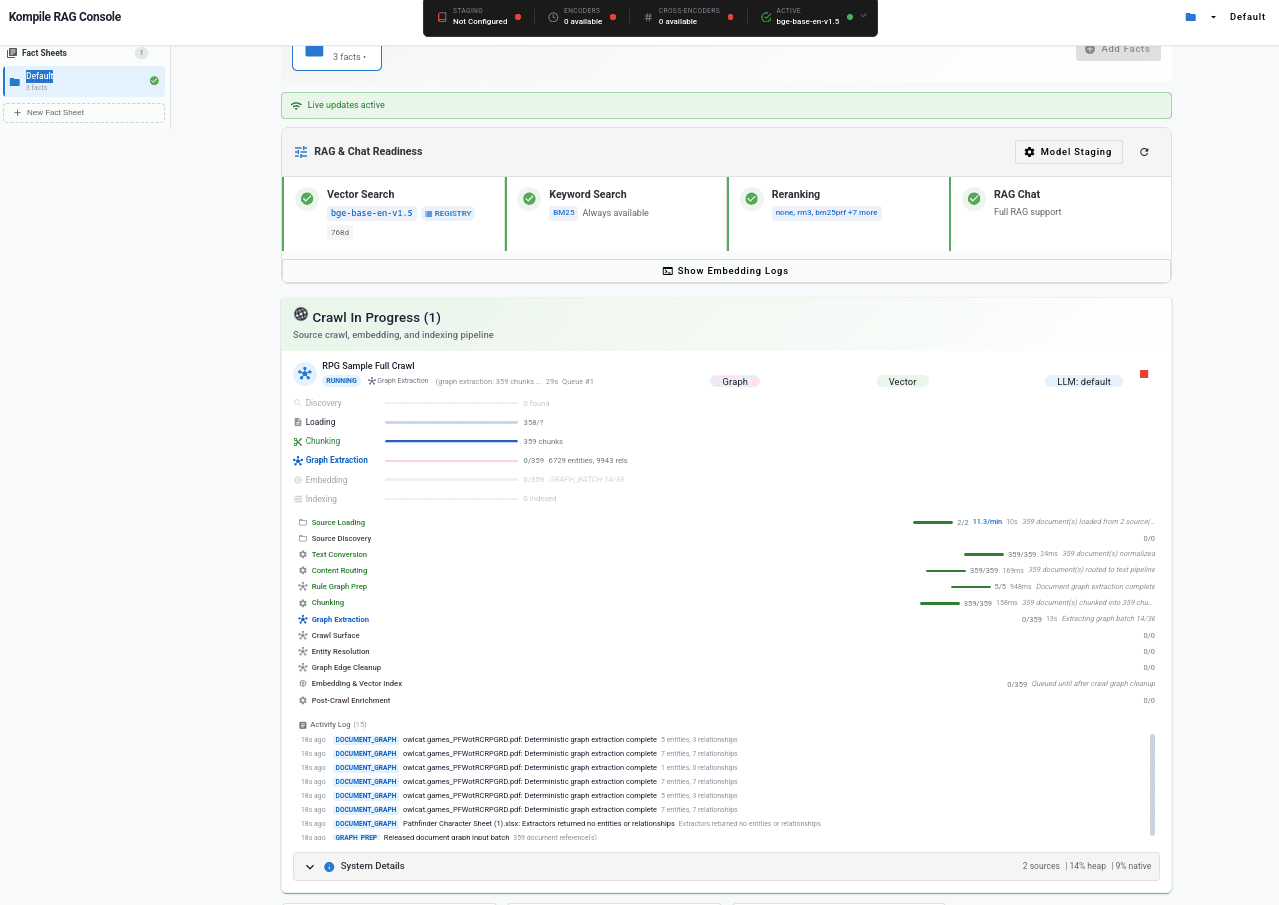Expand System Details chevron
This screenshot has height=905, width=1279.
click(x=310, y=866)
